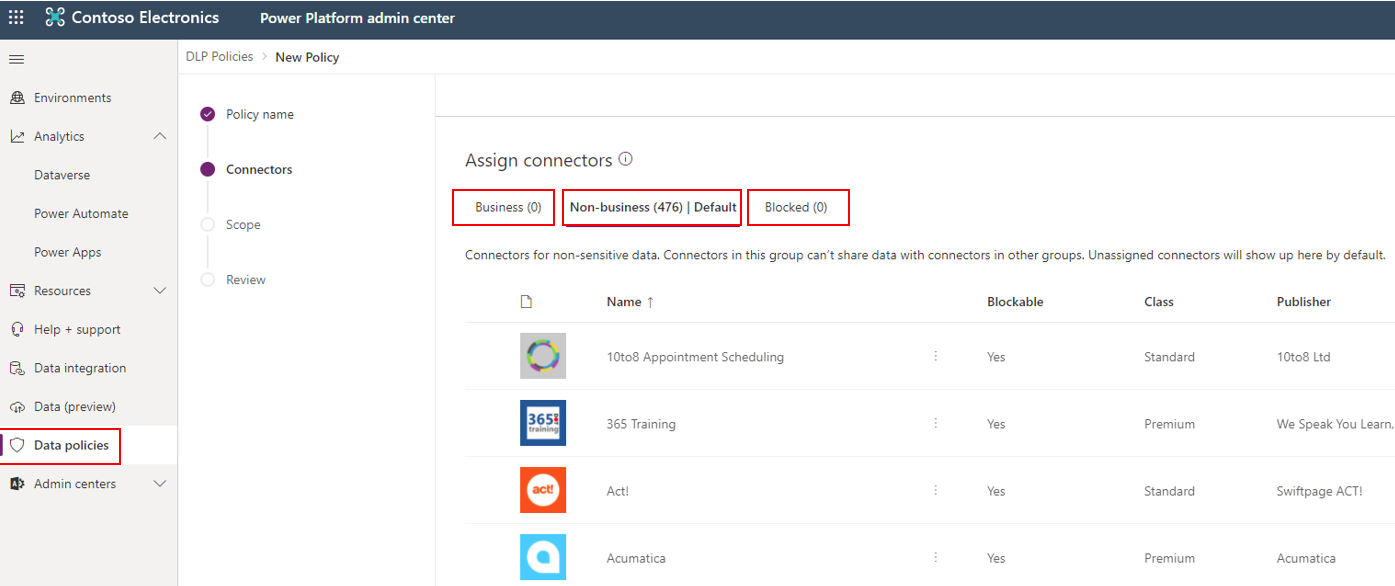The image size is (1395, 586).
Task: Expand the Admin centers chevron
Action: [160, 484]
